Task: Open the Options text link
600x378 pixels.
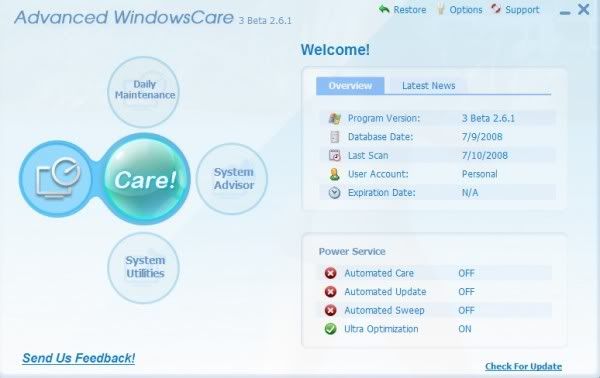Action: 466,10
